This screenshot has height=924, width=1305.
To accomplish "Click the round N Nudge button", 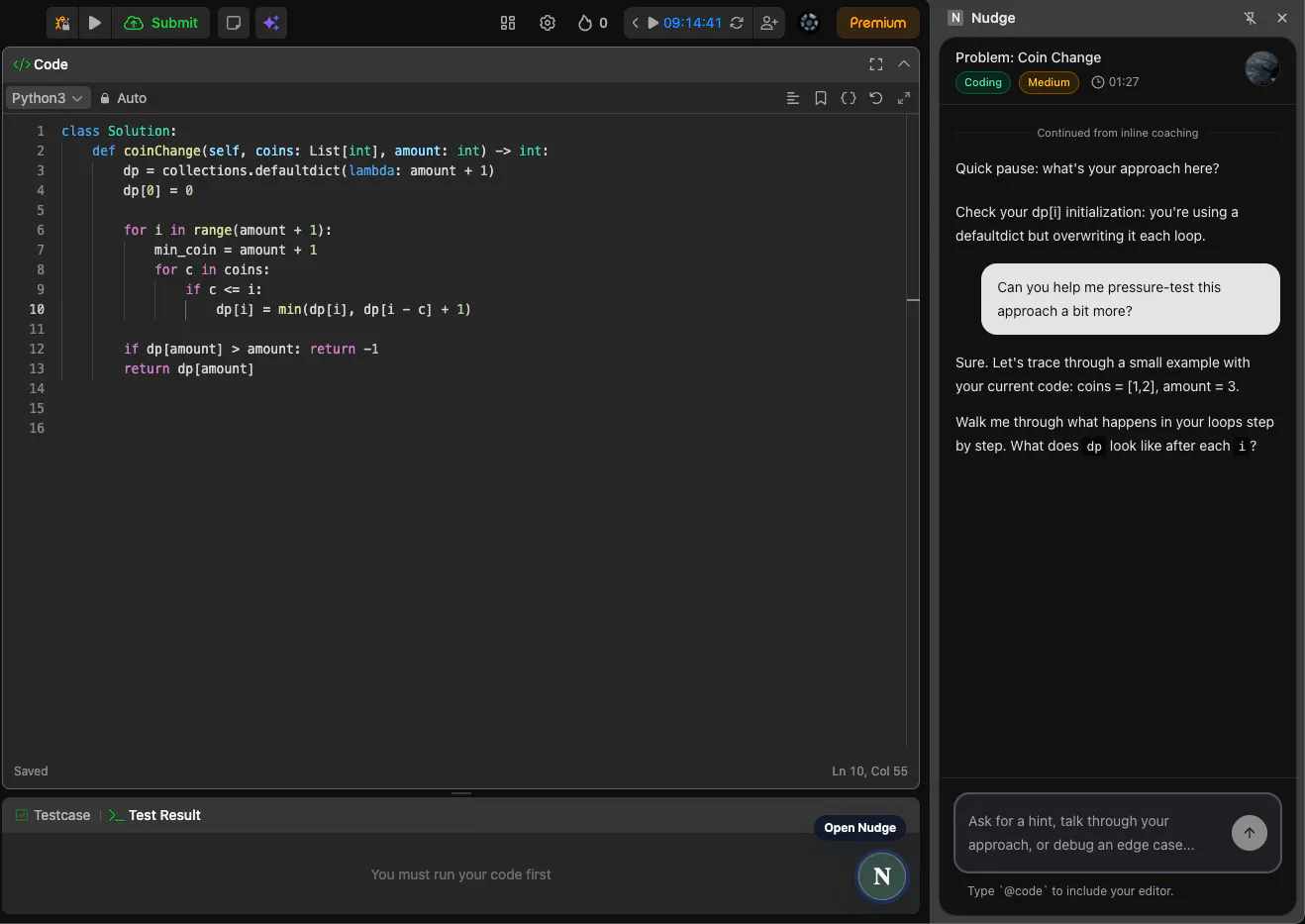I will (881, 875).
